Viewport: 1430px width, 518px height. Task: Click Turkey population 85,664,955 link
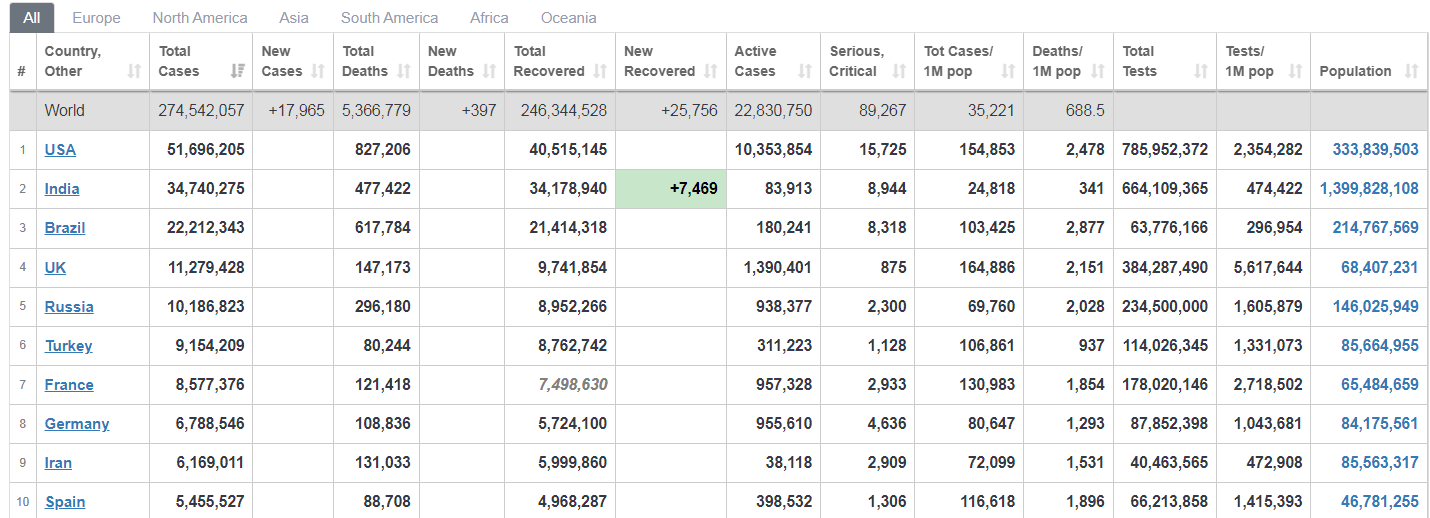click(1380, 345)
